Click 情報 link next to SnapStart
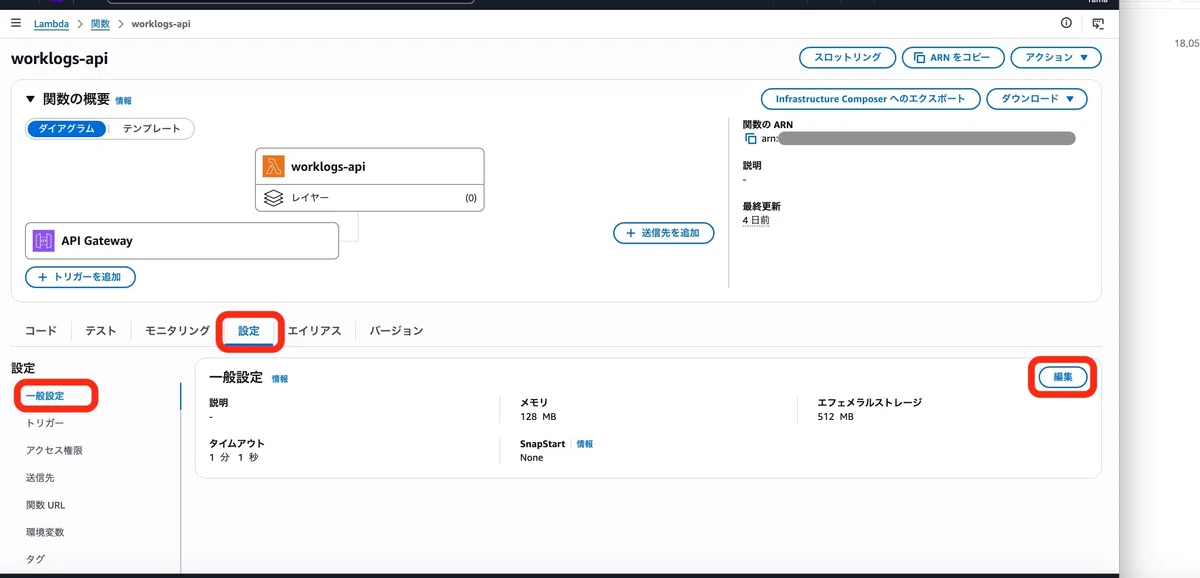 (584, 444)
